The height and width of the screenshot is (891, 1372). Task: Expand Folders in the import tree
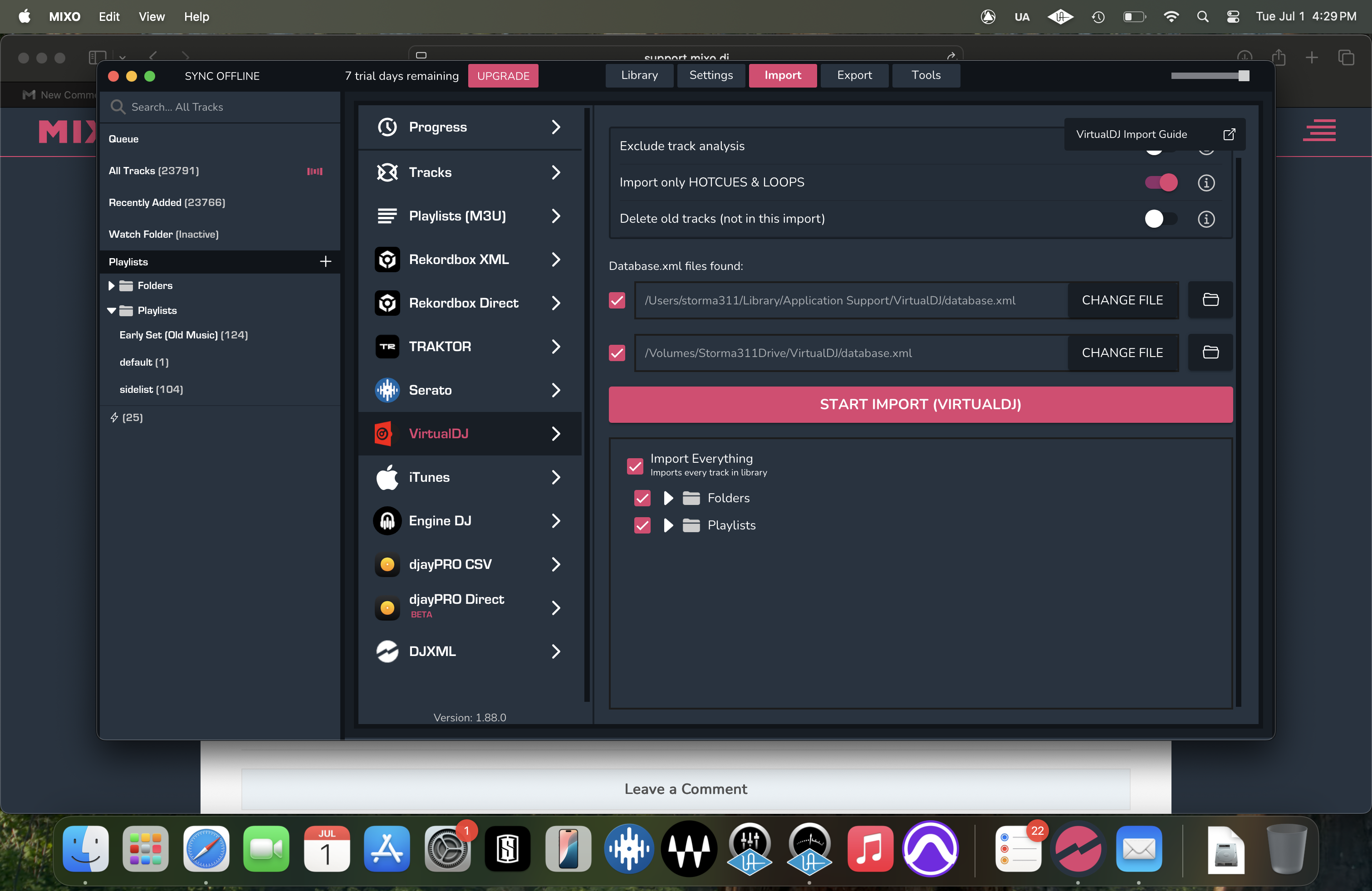(x=668, y=498)
